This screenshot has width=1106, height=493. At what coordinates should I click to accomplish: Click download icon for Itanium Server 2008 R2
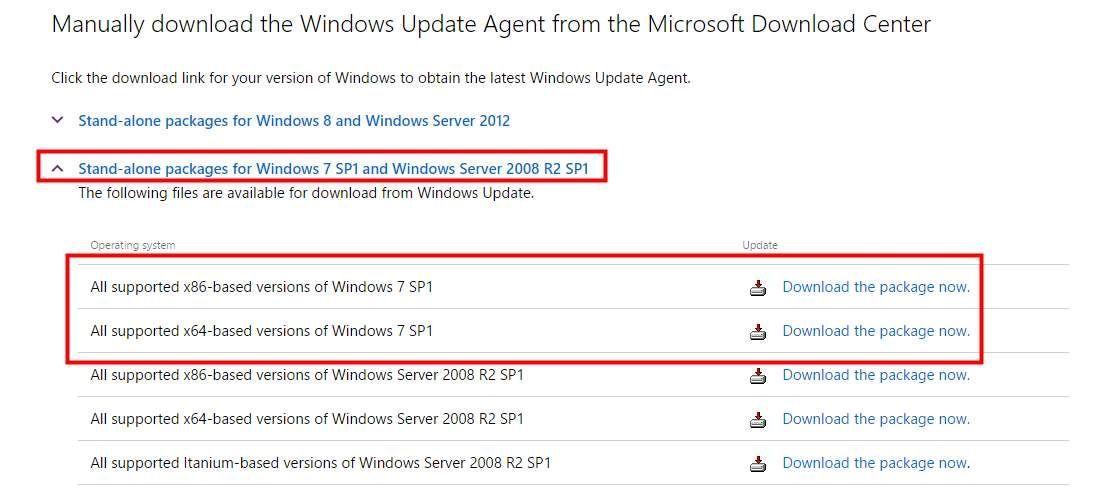[758, 464]
